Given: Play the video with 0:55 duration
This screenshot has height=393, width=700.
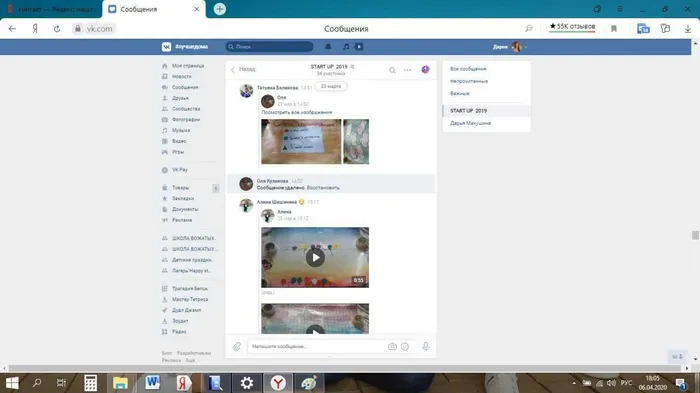Looking at the screenshot, I should (x=315, y=258).
